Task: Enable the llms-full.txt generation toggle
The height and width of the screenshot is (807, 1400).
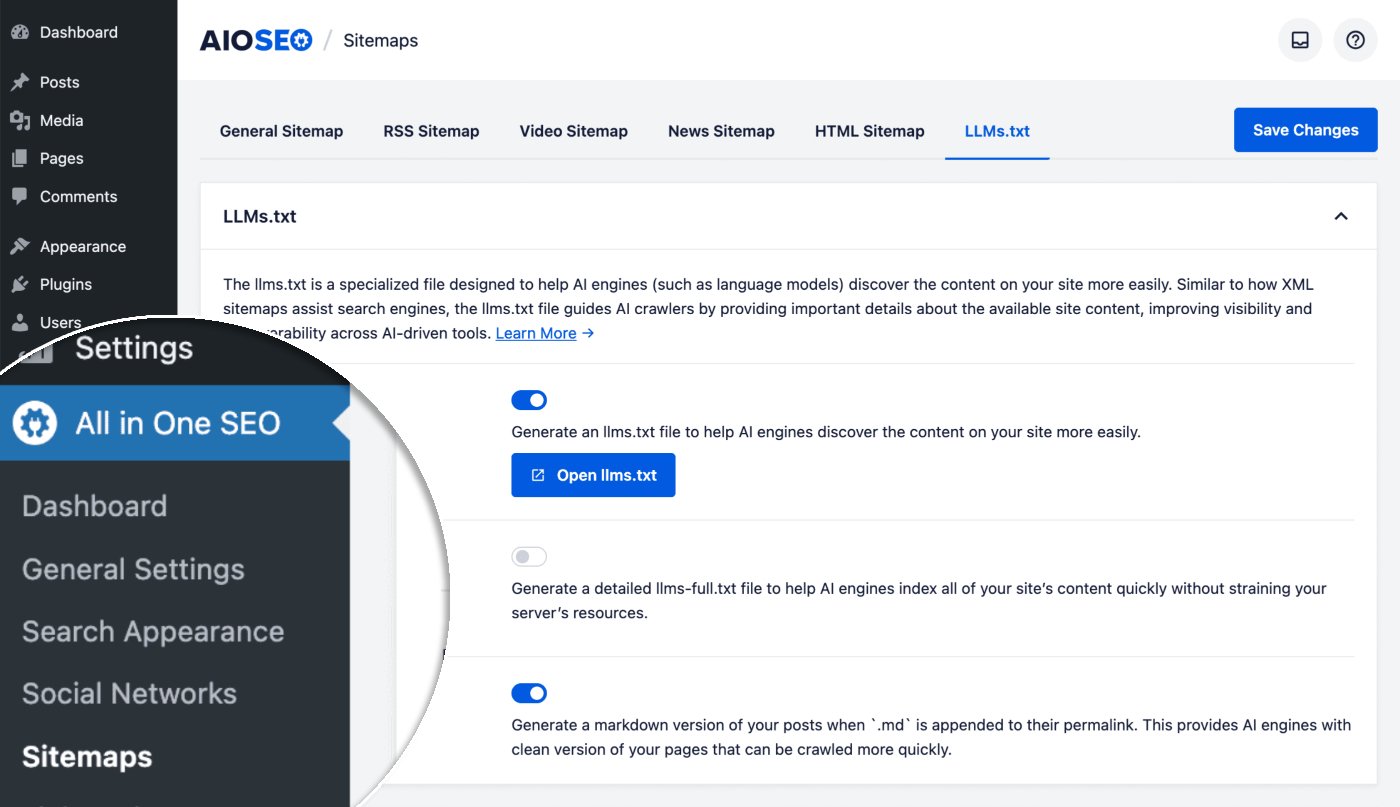Action: point(529,557)
